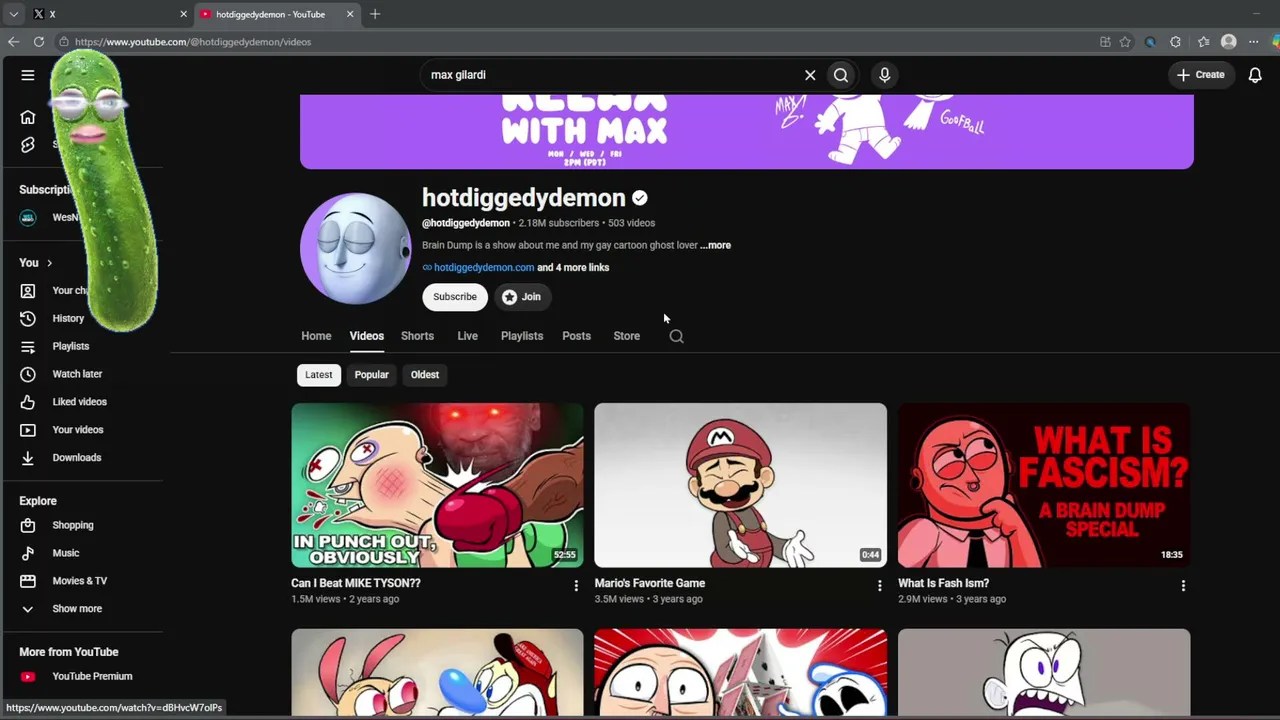This screenshot has height=720, width=1280.
Task: Open options menu for Mario's Favorite Game
Action: click(879, 586)
